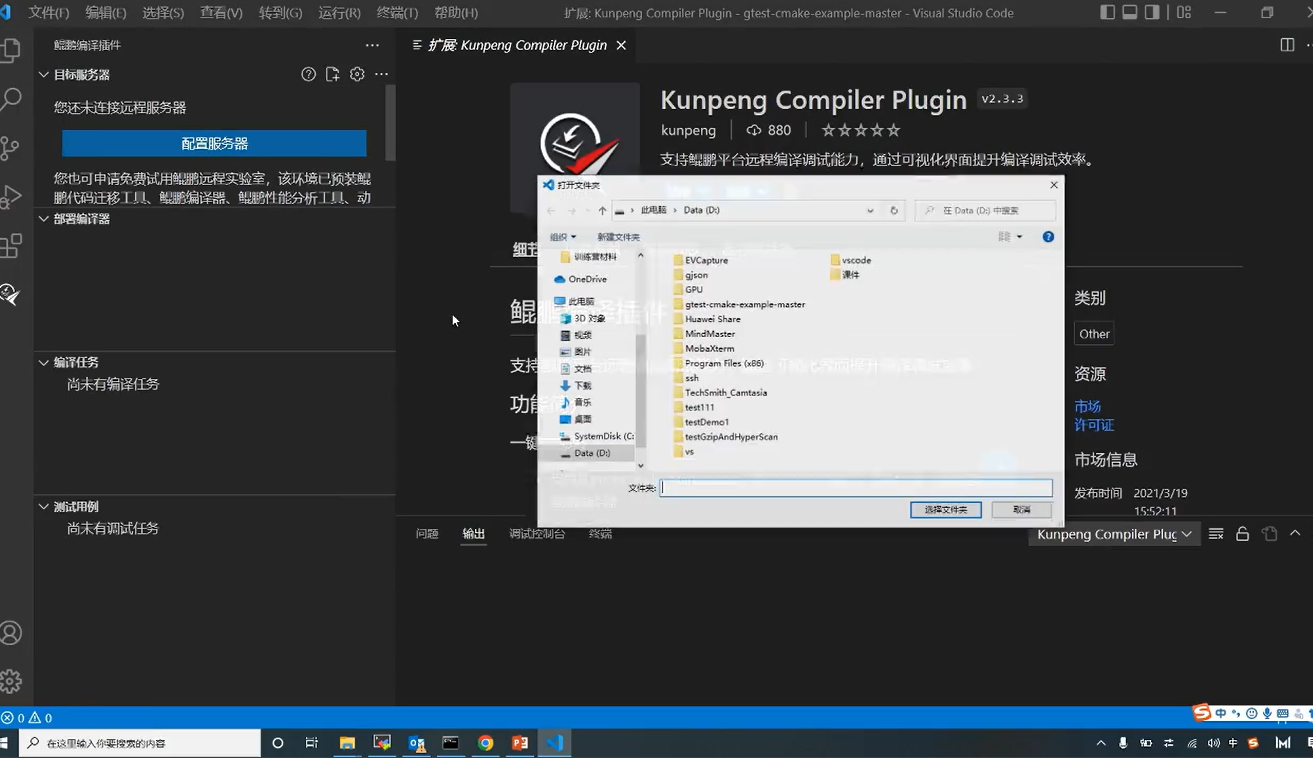Open more actions for the 鲲鹏编译插件 sidebar
This screenshot has width=1313, height=758.
click(372, 45)
